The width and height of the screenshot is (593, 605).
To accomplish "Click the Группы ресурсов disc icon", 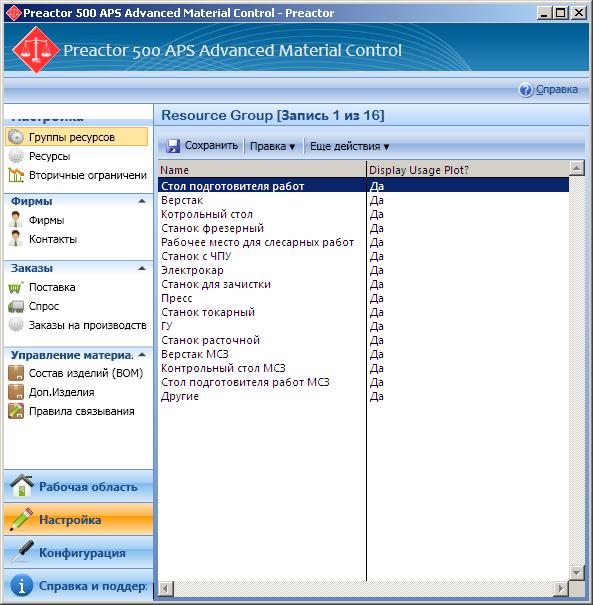I will point(16,137).
